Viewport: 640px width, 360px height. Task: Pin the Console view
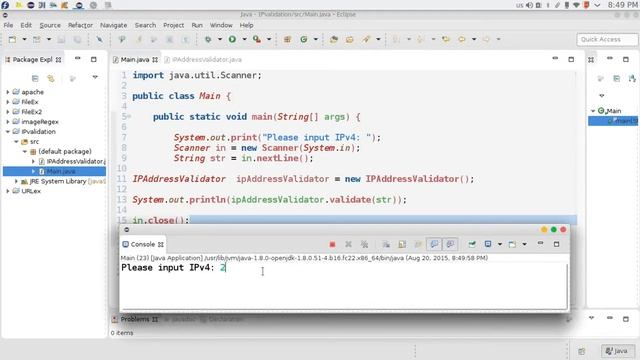(472, 244)
